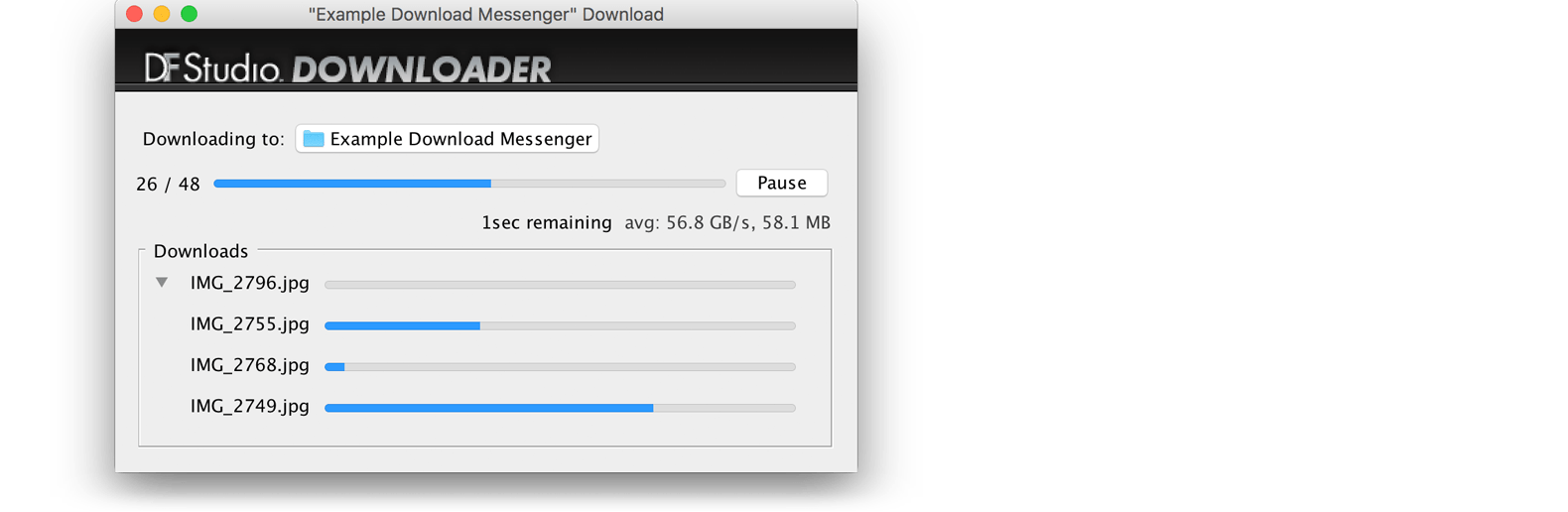Screen dimensions: 1568x512
Task: Click the DF Studio Downloader logo
Action: tap(347, 67)
